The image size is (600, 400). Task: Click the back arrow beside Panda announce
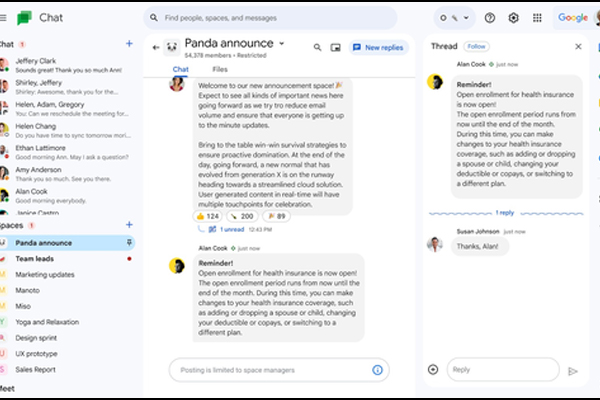[156, 47]
